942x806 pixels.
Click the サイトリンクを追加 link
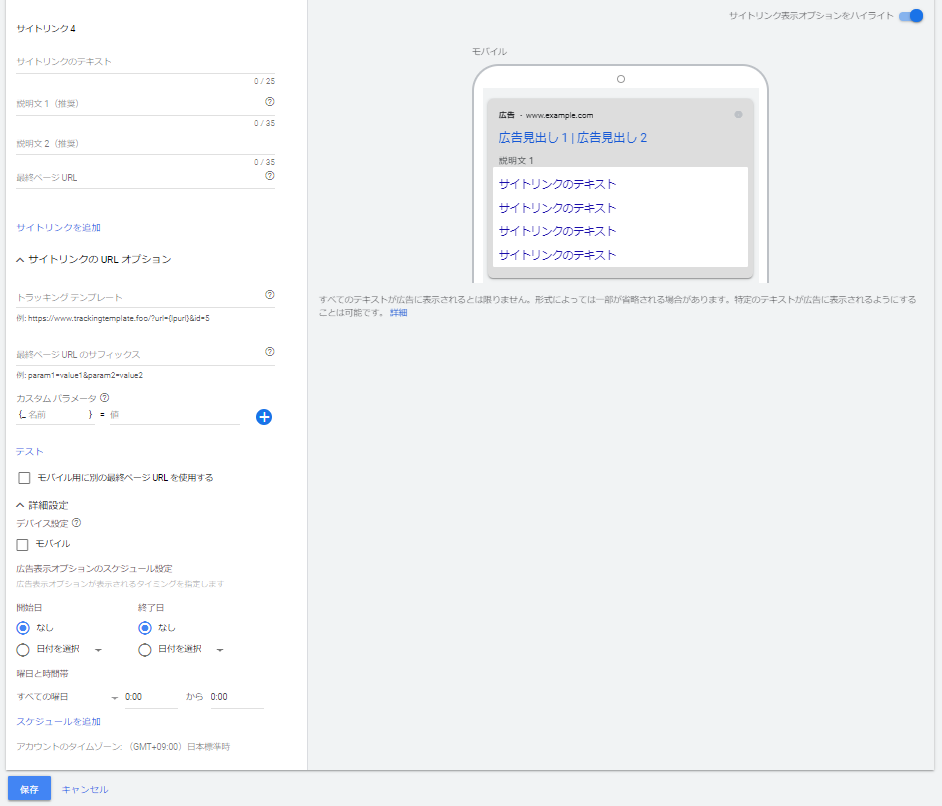(x=58, y=228)
